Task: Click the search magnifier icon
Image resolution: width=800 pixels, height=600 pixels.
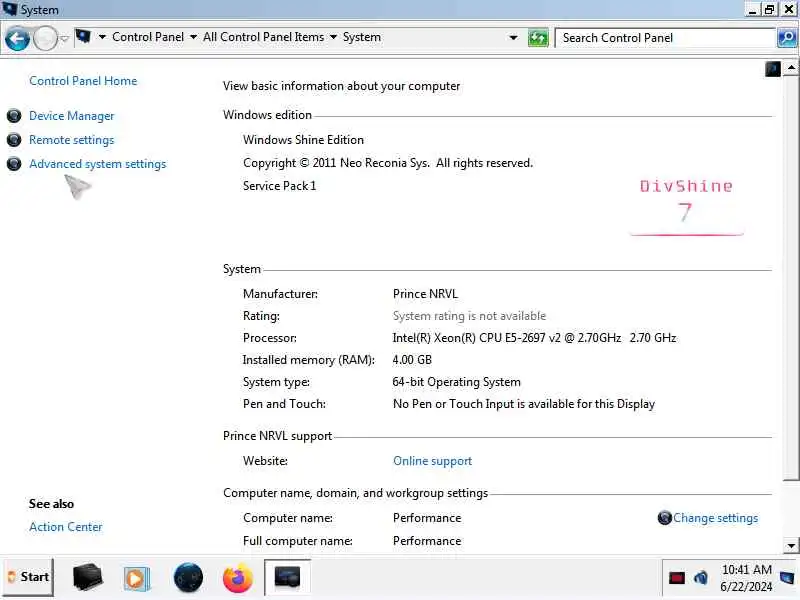Action: click(x=787, y=38)
